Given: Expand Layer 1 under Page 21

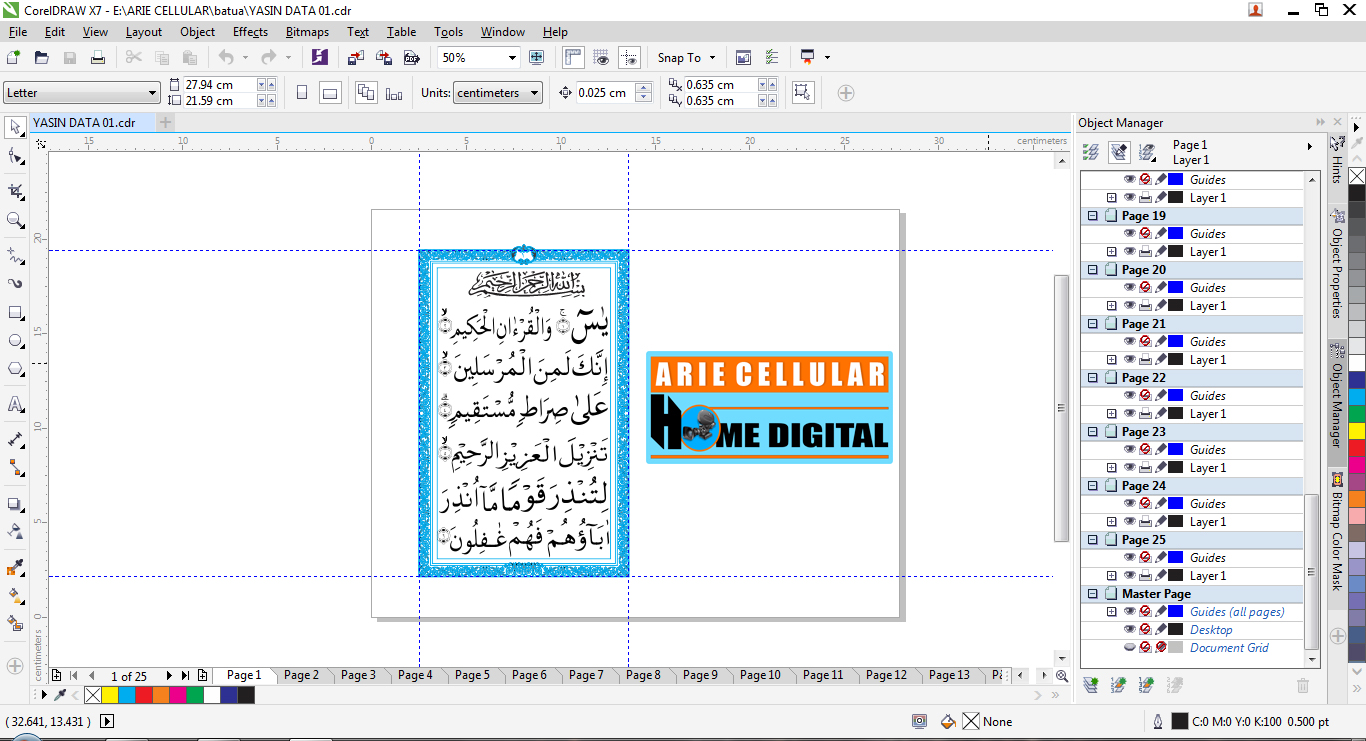Looking at the screenshot, I should 1111,360.
